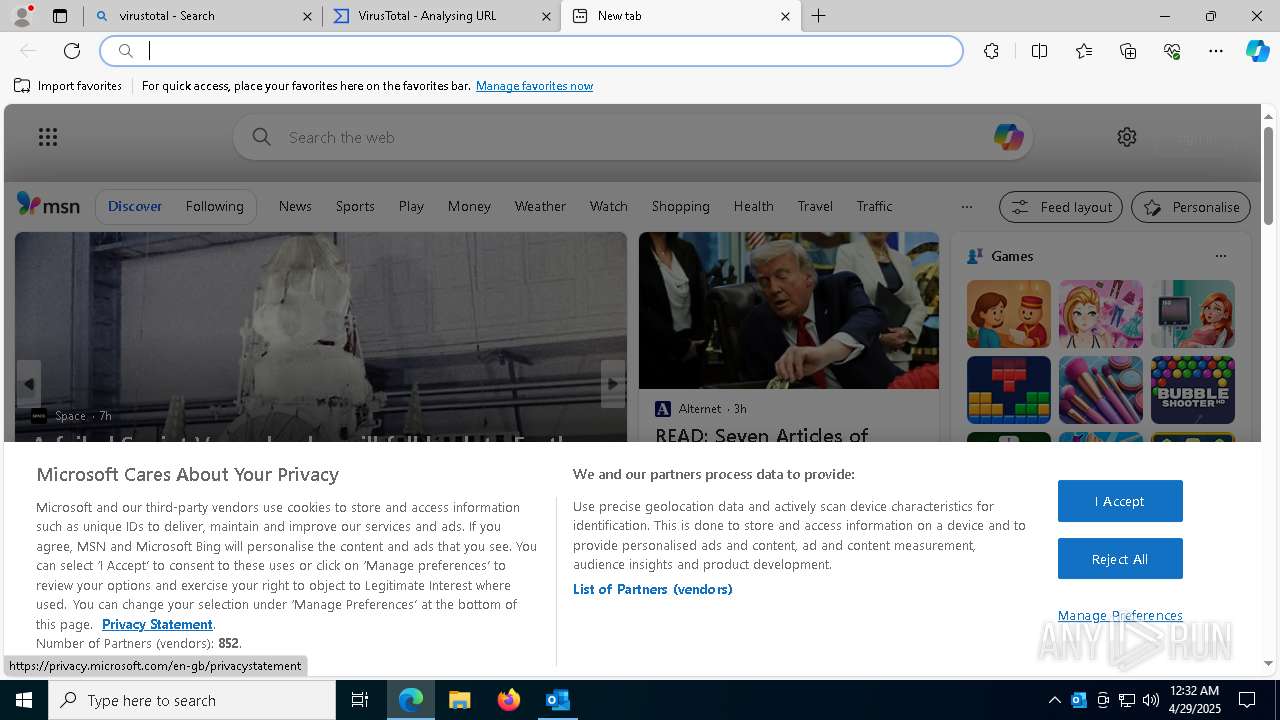Screen dimensions: 1280x720
Task: Show previous news carousel slide
Action: [28, 384]
